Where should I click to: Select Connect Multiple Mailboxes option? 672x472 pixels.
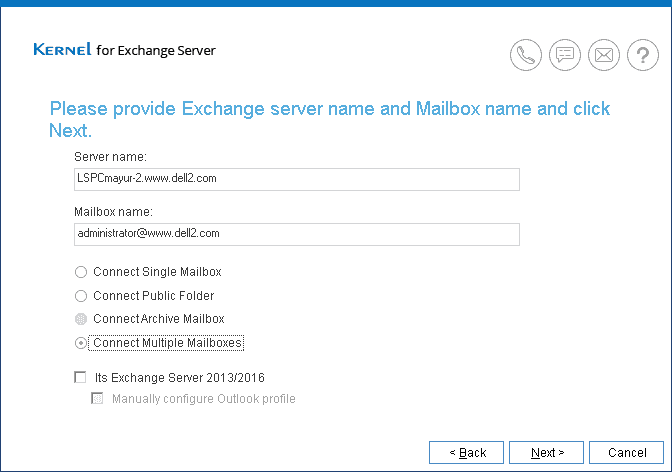81,343
